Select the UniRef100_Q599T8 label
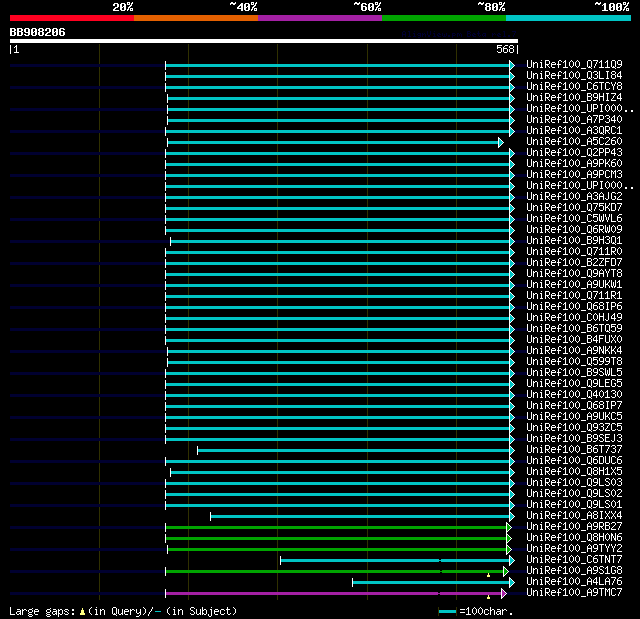Image resolution: width=640 pixels, height=619 pixels. coord(574,362)
